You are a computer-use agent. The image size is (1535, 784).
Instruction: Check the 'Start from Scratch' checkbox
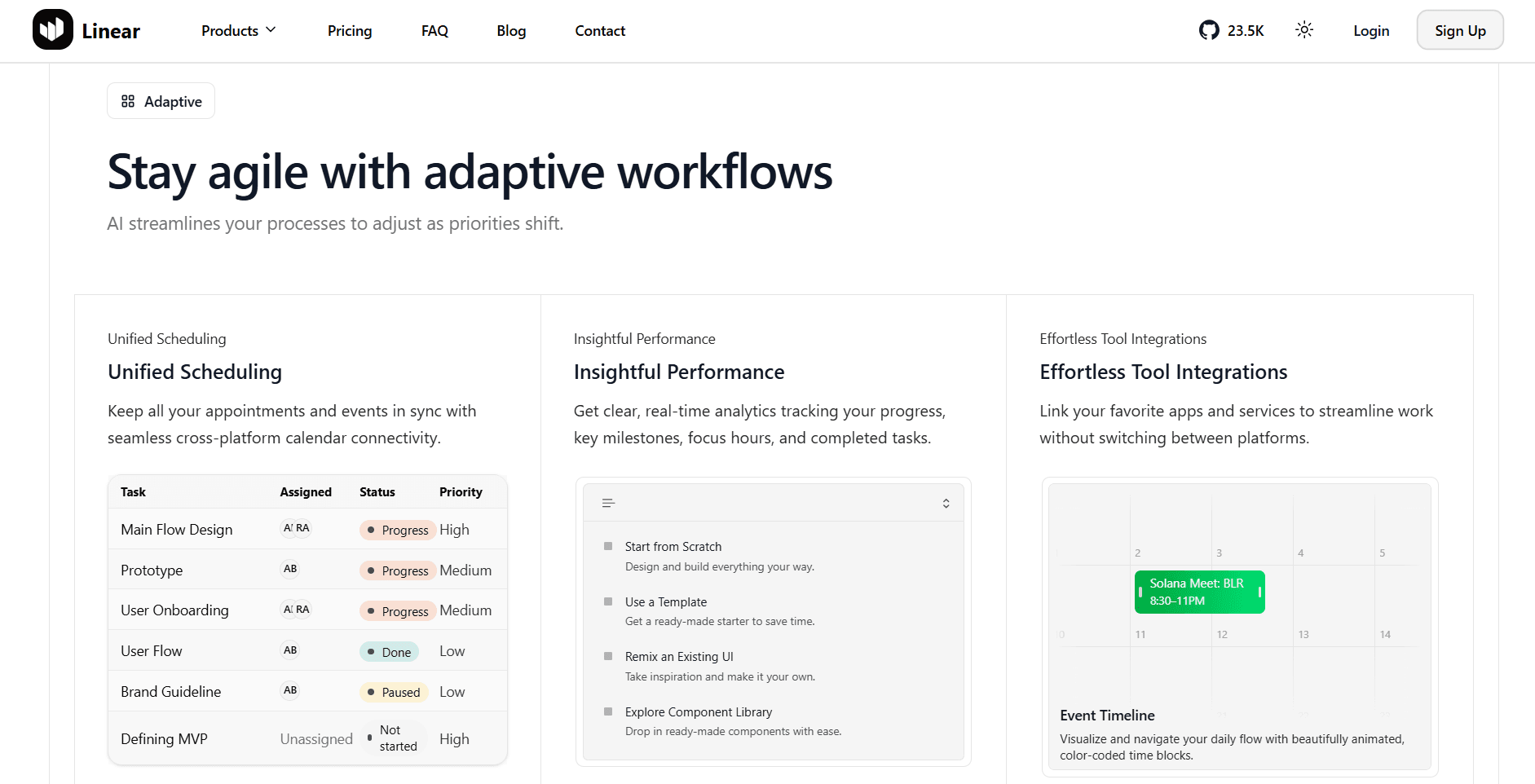point(607,544)
